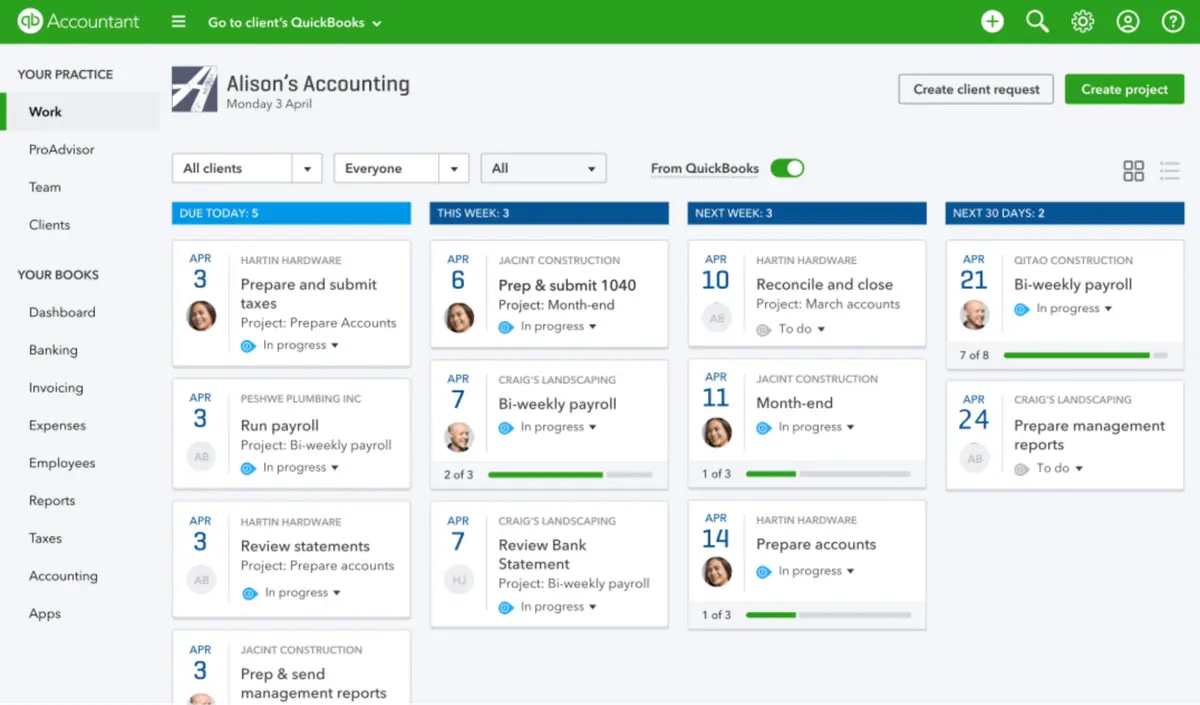Switch to list view icon

[x=1170, y=171]
